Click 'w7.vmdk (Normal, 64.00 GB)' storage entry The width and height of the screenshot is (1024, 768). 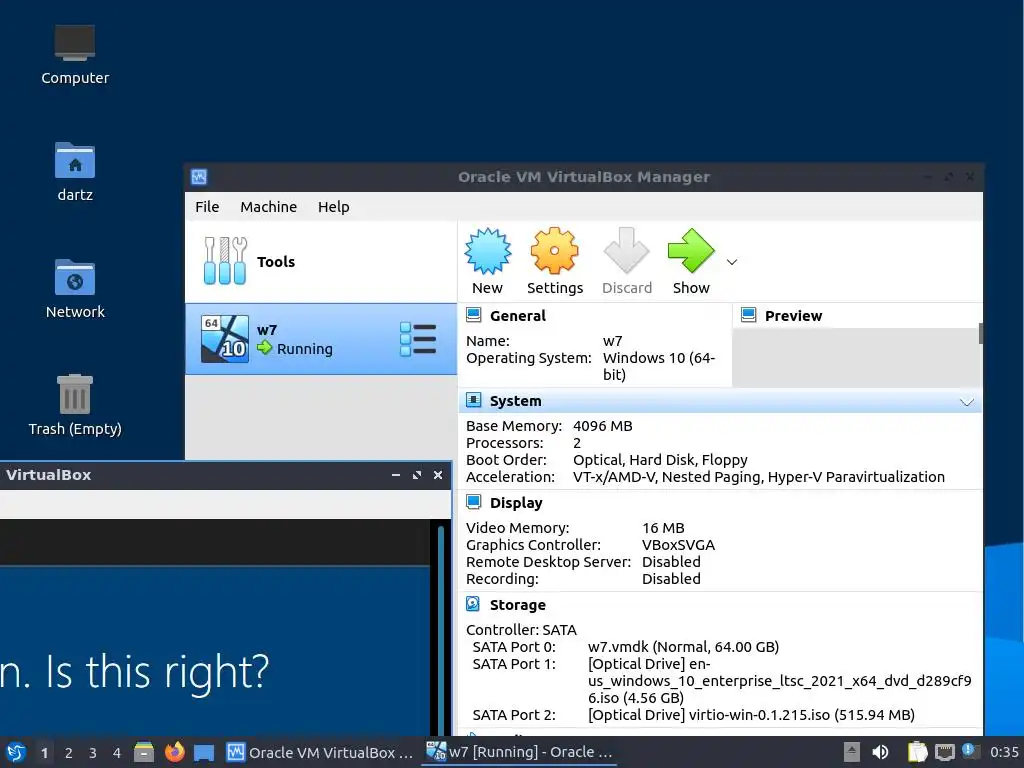coord(683,647)
